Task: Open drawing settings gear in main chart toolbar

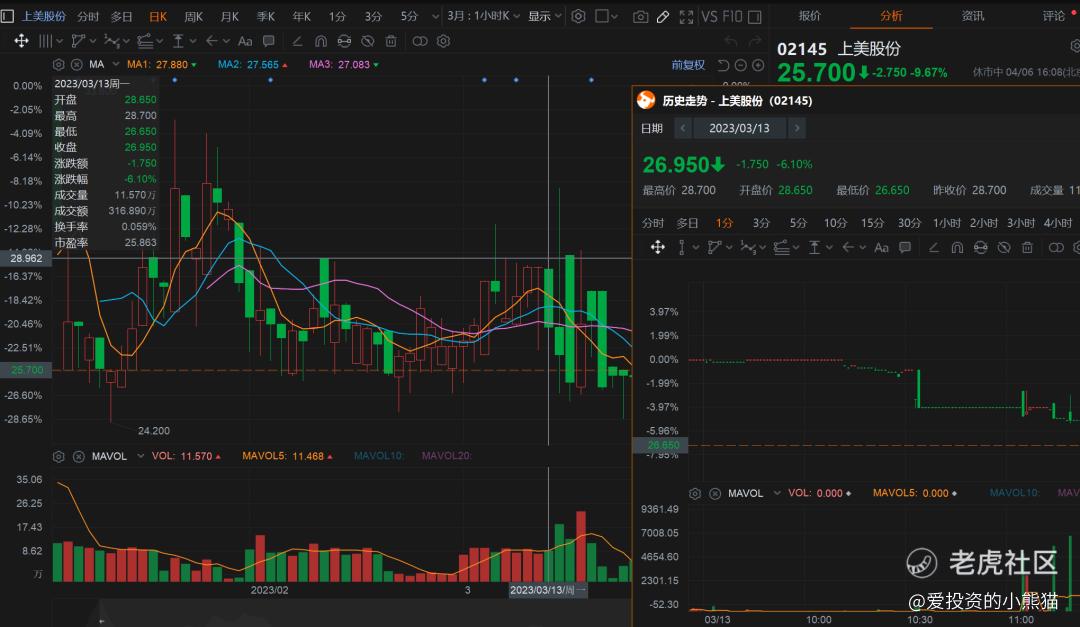Action: pos(444,41)
